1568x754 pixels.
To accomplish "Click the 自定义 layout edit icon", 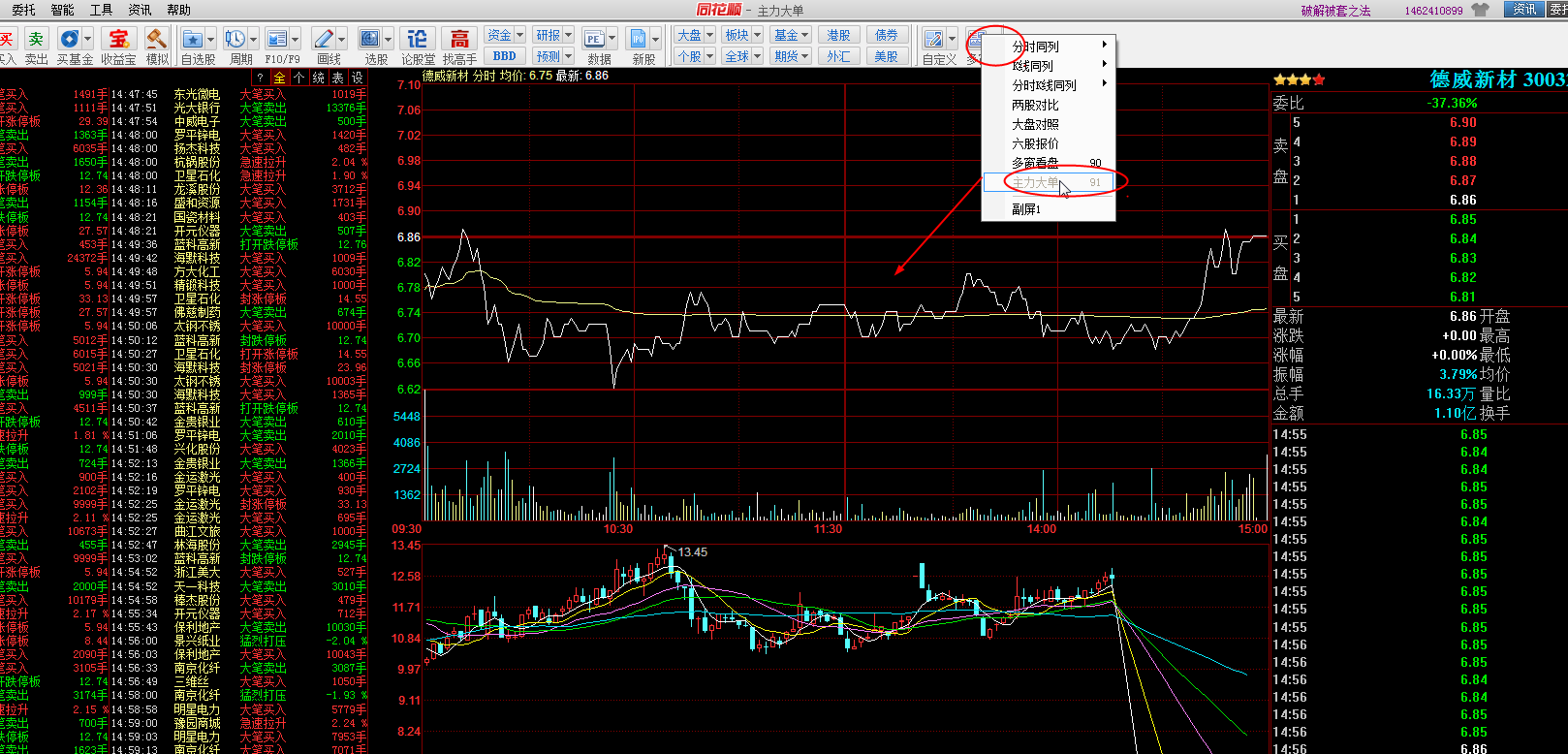I will coord(933,39).
